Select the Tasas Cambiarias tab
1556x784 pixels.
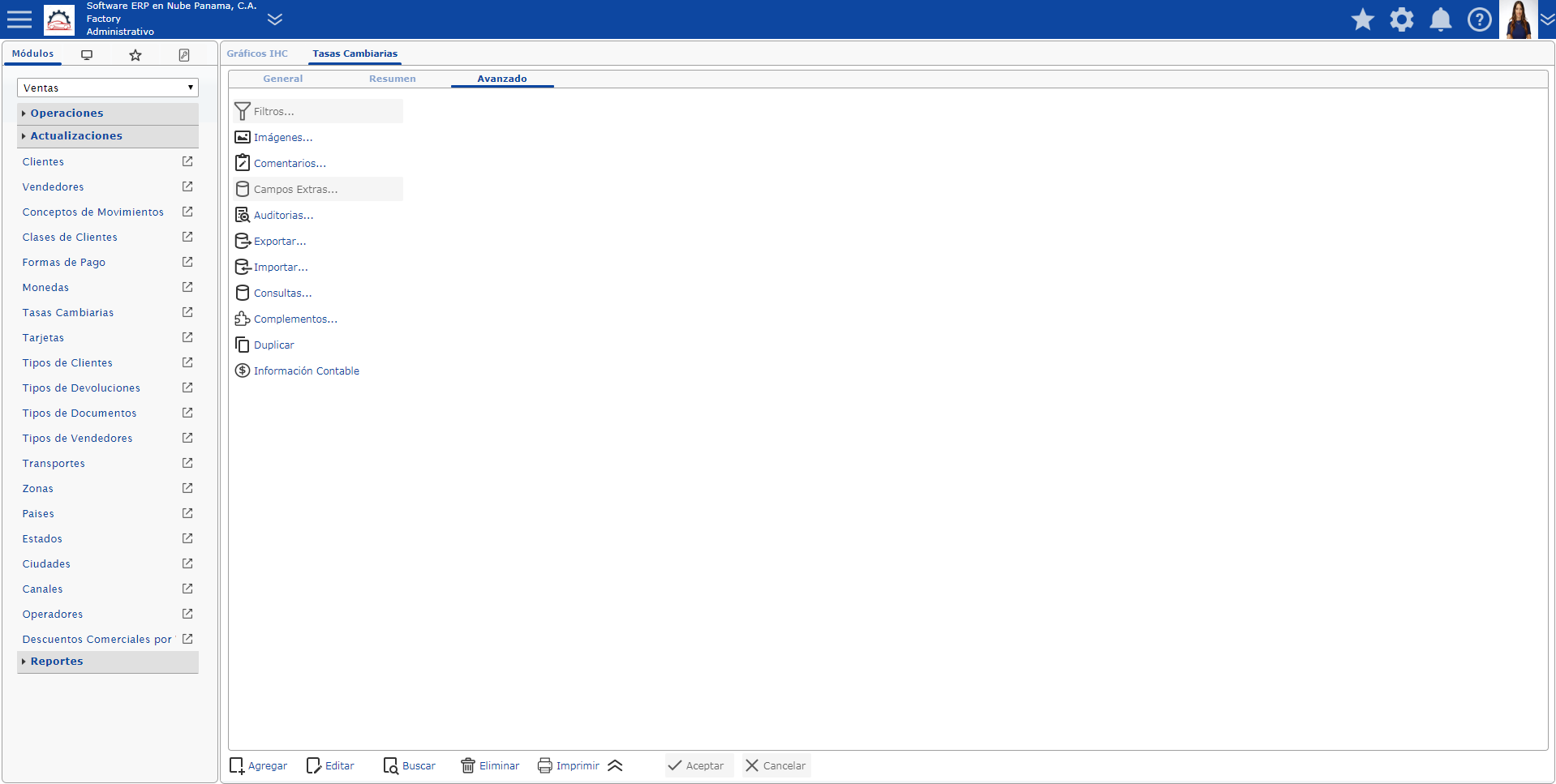355,54
